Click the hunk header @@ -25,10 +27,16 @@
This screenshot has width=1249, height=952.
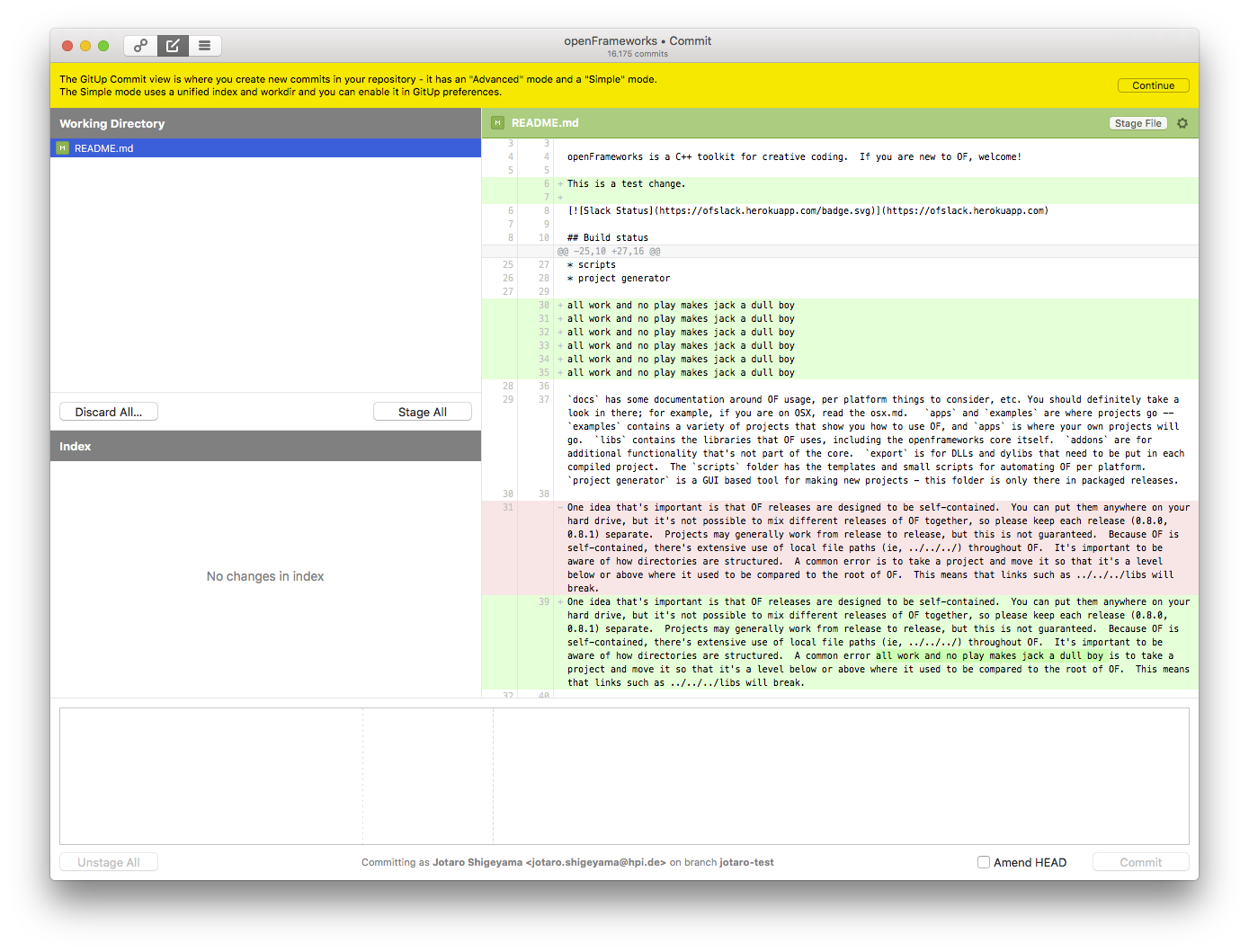pyautogui.click(x=609, y=252)
